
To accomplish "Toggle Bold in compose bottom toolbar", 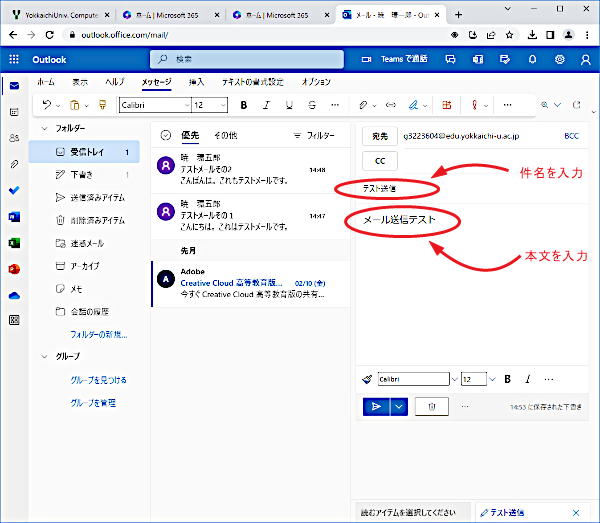I will pyautogui.click(x=507, y=379).
